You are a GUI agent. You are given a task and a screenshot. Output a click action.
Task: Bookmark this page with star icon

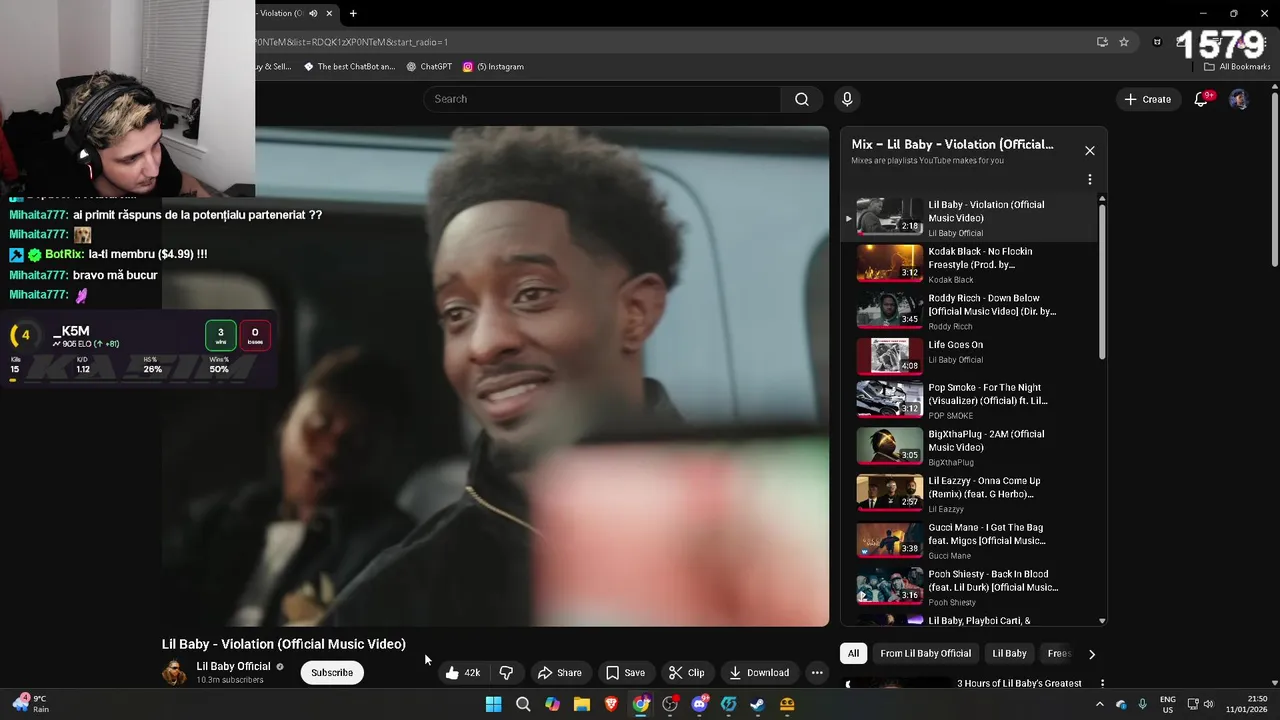1124,42
